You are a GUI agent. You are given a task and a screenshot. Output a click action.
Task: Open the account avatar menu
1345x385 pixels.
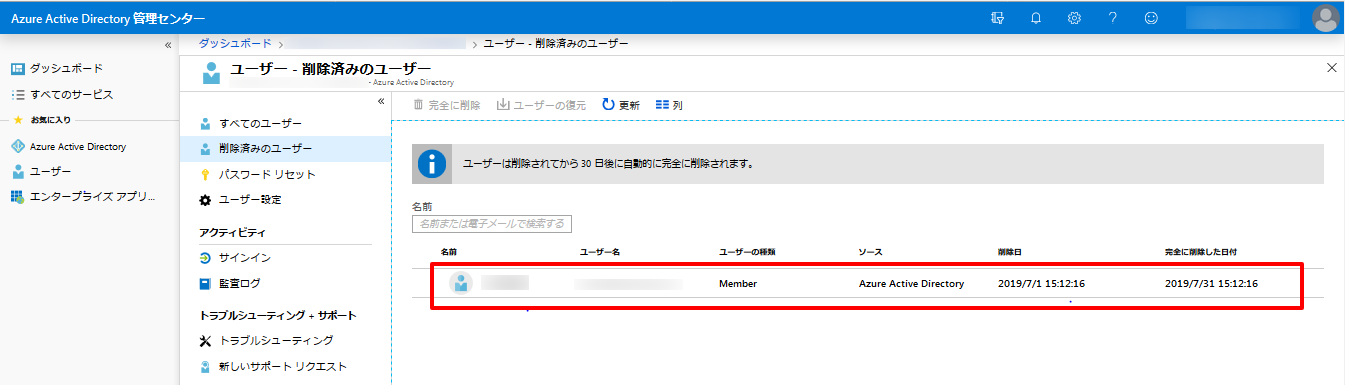pos(1325,18)
